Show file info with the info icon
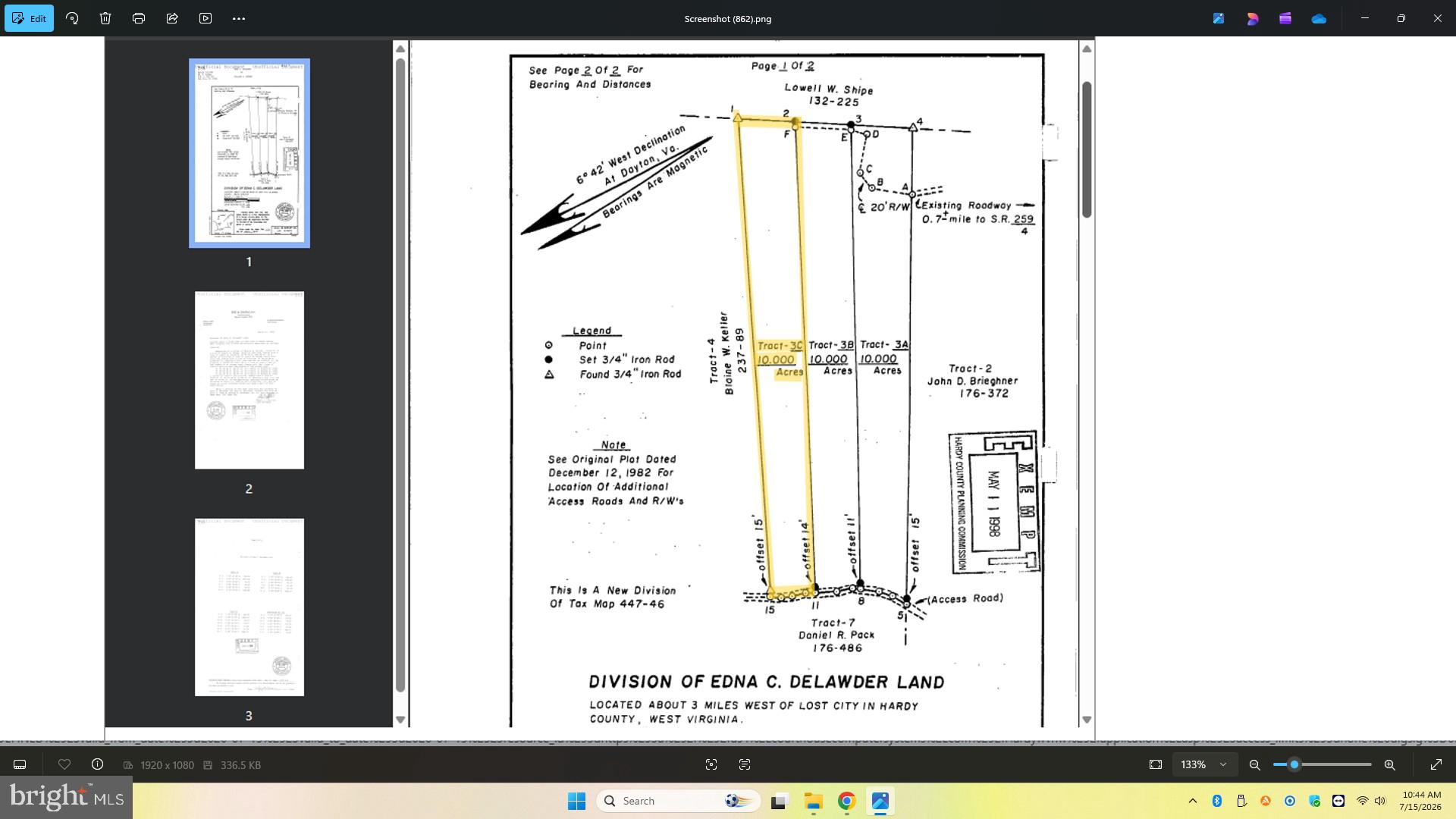 pos(97,764)
